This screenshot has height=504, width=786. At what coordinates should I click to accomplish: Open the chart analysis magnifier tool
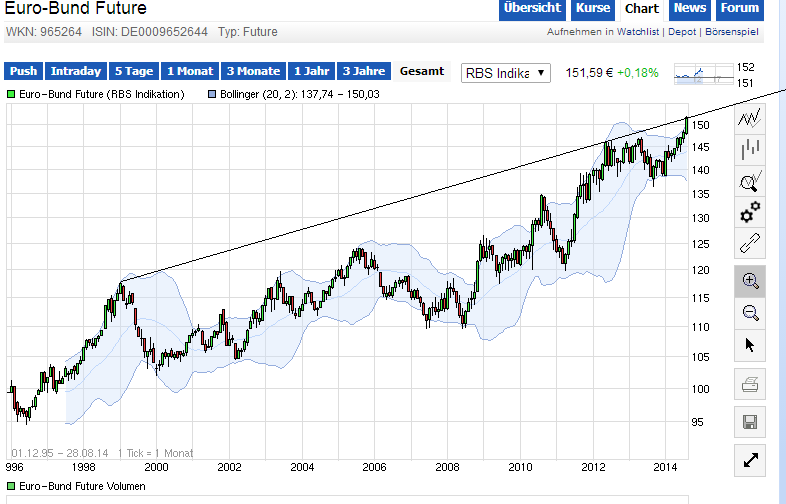(x=750, y=181)
